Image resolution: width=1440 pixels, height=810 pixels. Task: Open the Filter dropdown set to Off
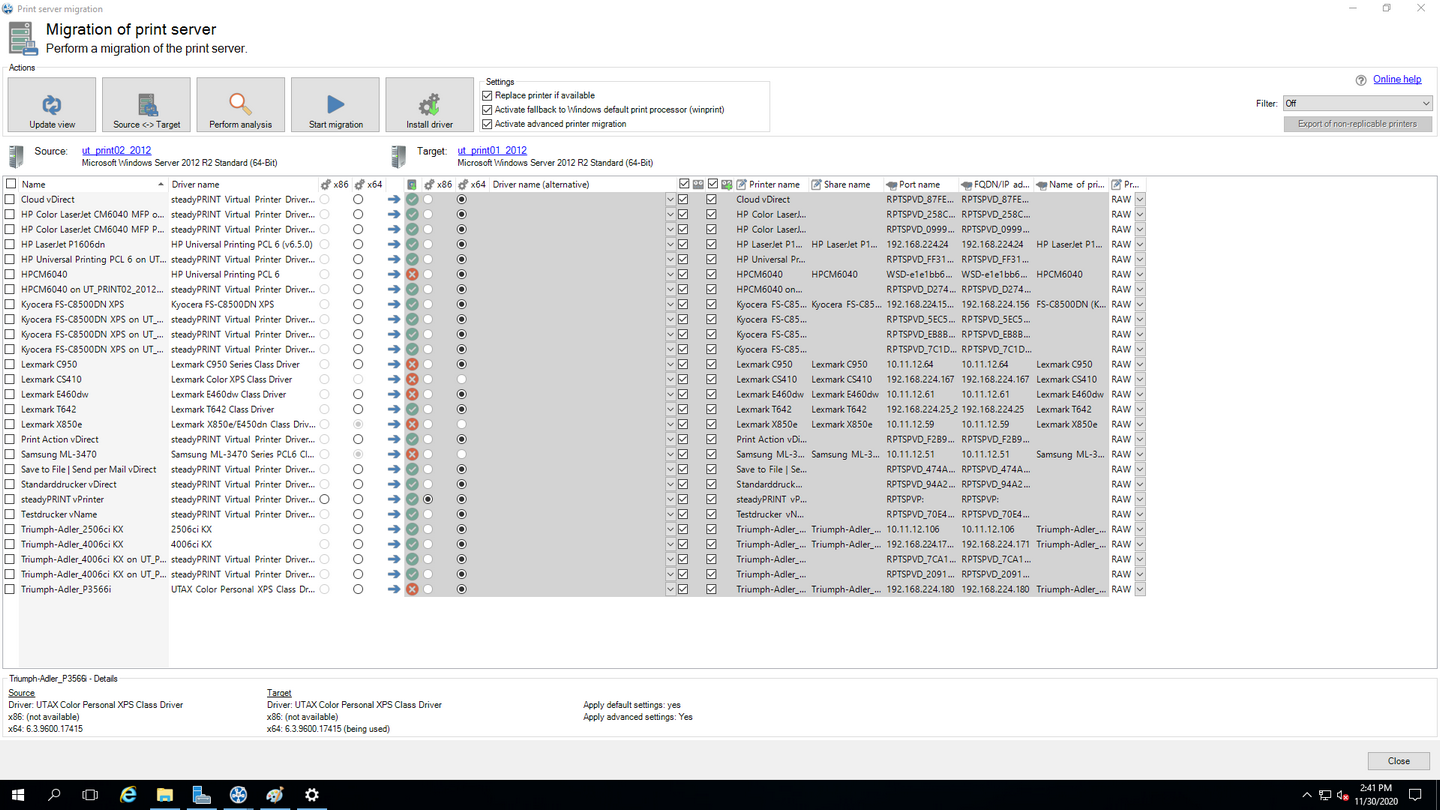pos(1357,103)
